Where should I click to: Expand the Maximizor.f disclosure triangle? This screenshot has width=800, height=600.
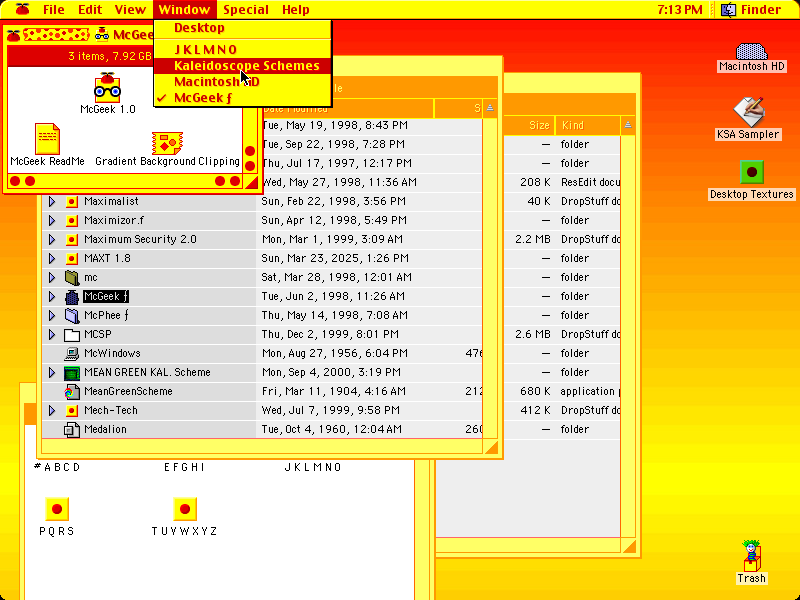(x=52, y=220)
